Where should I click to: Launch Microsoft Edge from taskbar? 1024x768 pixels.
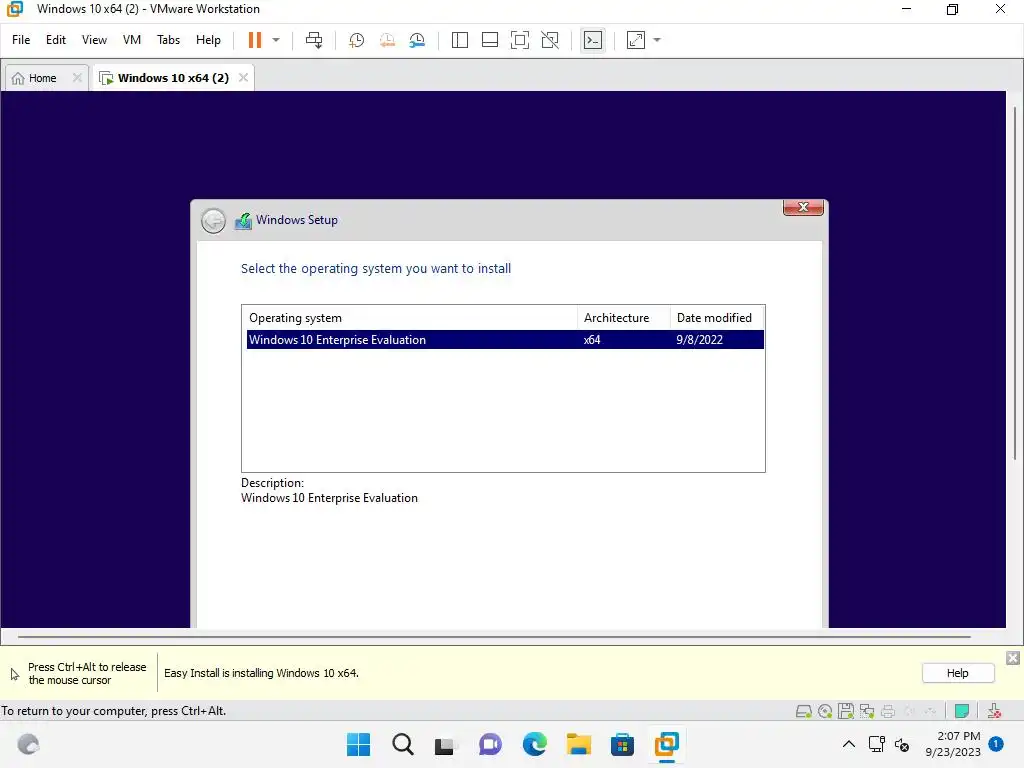coord(534,744)
